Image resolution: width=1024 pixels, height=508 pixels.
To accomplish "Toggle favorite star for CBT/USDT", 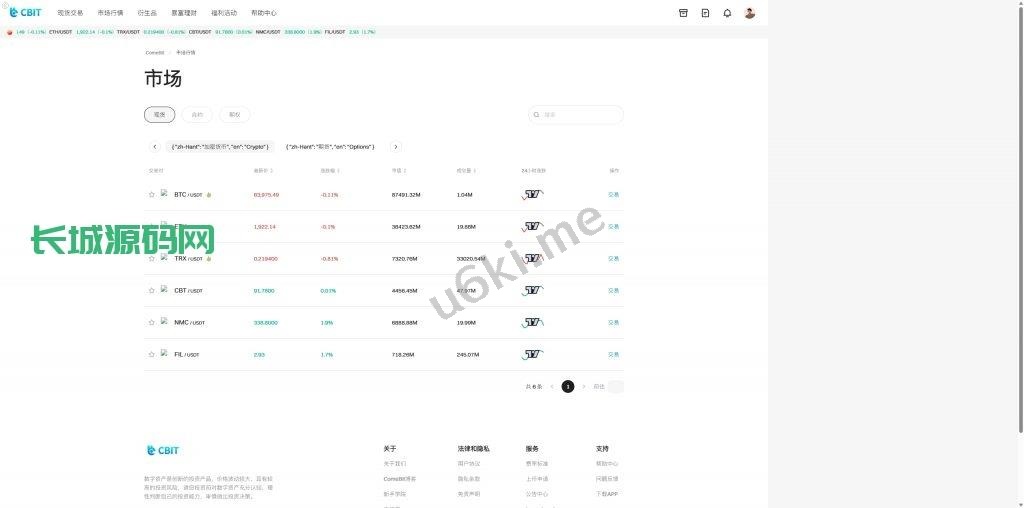I will 152,291.
